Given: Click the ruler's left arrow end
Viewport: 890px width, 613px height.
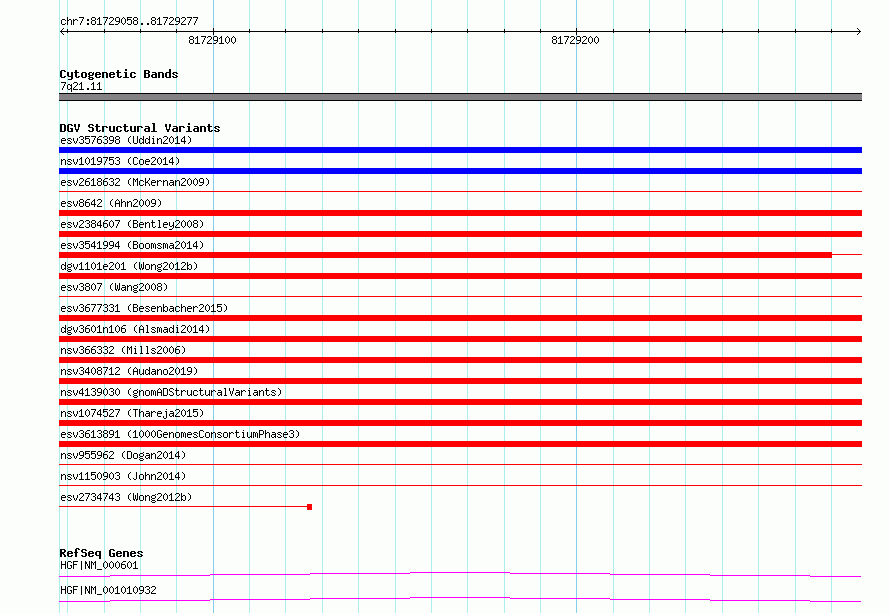Looking at the screenshot, I should click(x=63, y=32).
